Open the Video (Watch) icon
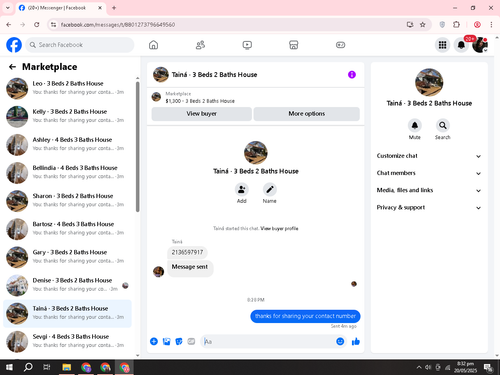This screenshot has width=500, height=375. 247,45
